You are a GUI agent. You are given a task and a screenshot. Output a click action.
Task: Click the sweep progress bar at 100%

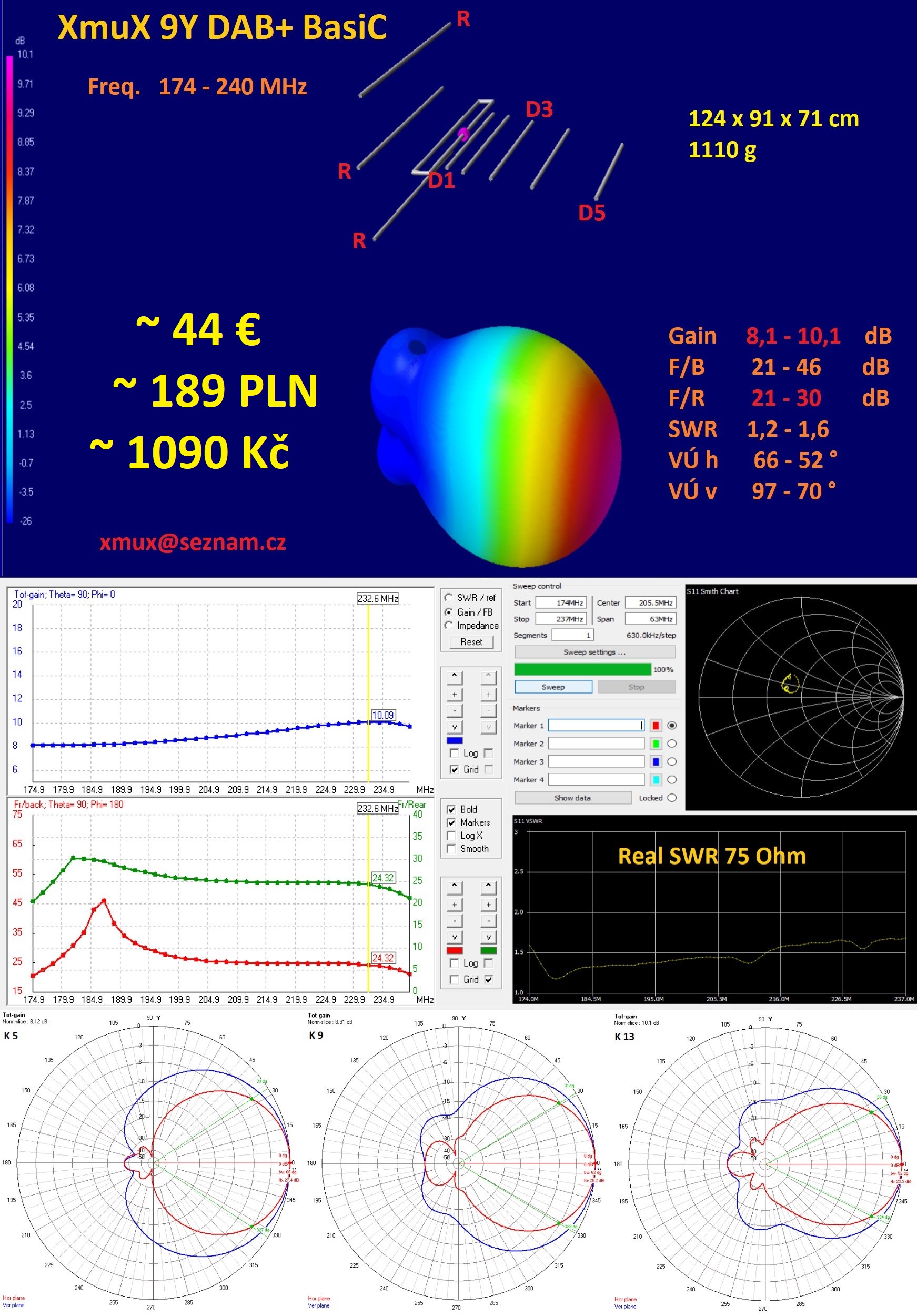coord(583,669)
